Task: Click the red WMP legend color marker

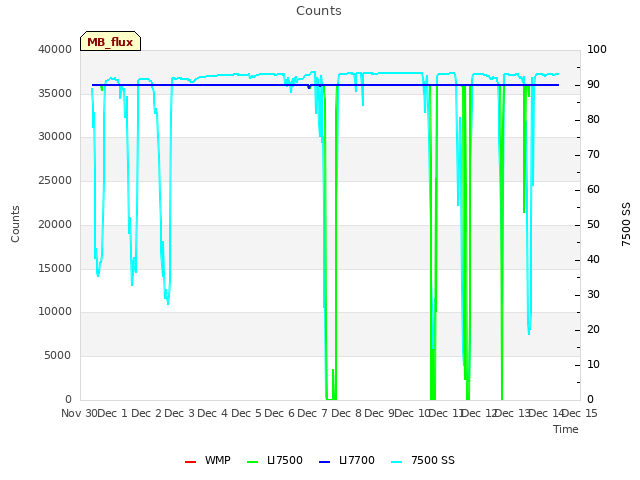Action: (190, 462)
